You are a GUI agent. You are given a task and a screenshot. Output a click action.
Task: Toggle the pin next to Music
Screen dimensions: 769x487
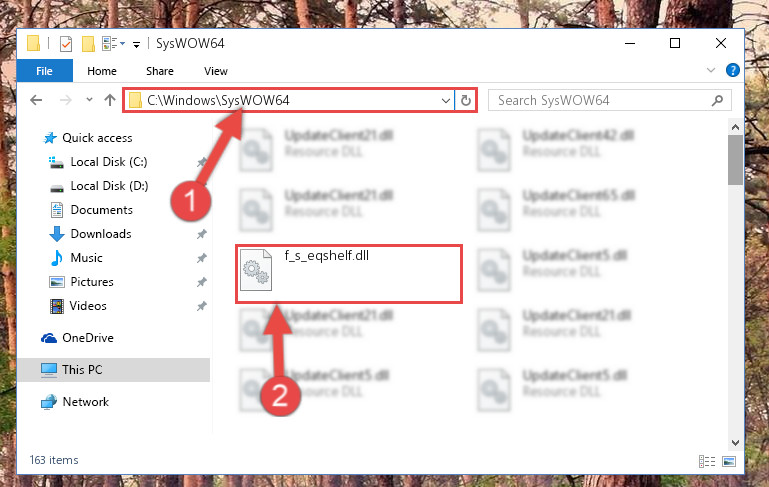(x=202, y=258)
